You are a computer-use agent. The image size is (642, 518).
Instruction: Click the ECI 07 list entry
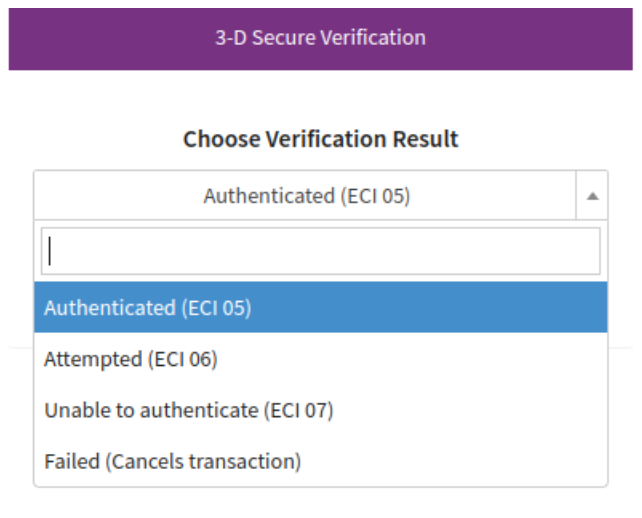188,410
